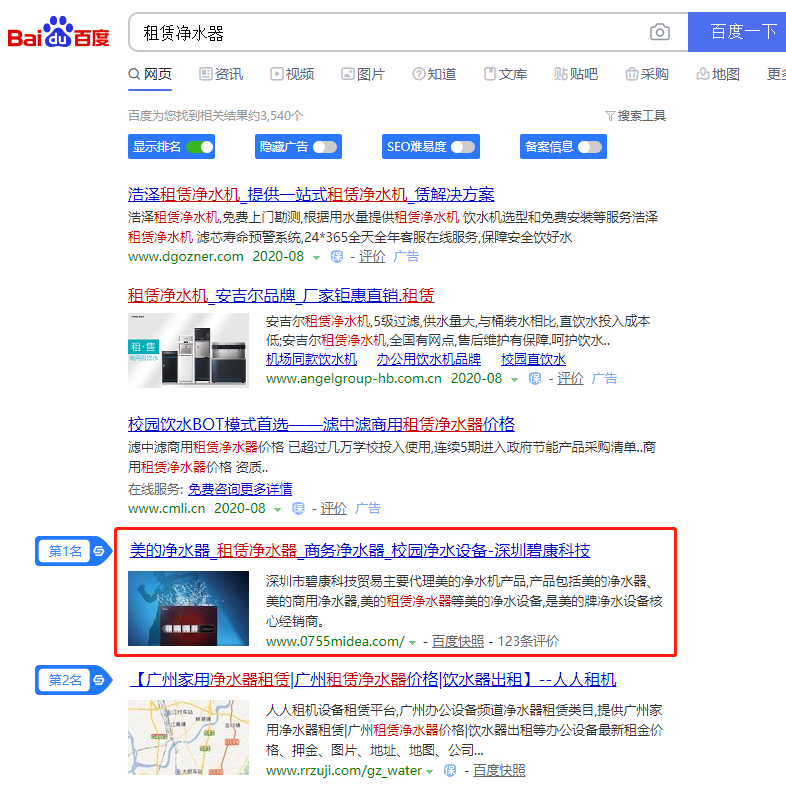Open 评价 link for cmli.cn result
Screen dimensions: 786x785
pyautogui.click(x=334, y=509)
